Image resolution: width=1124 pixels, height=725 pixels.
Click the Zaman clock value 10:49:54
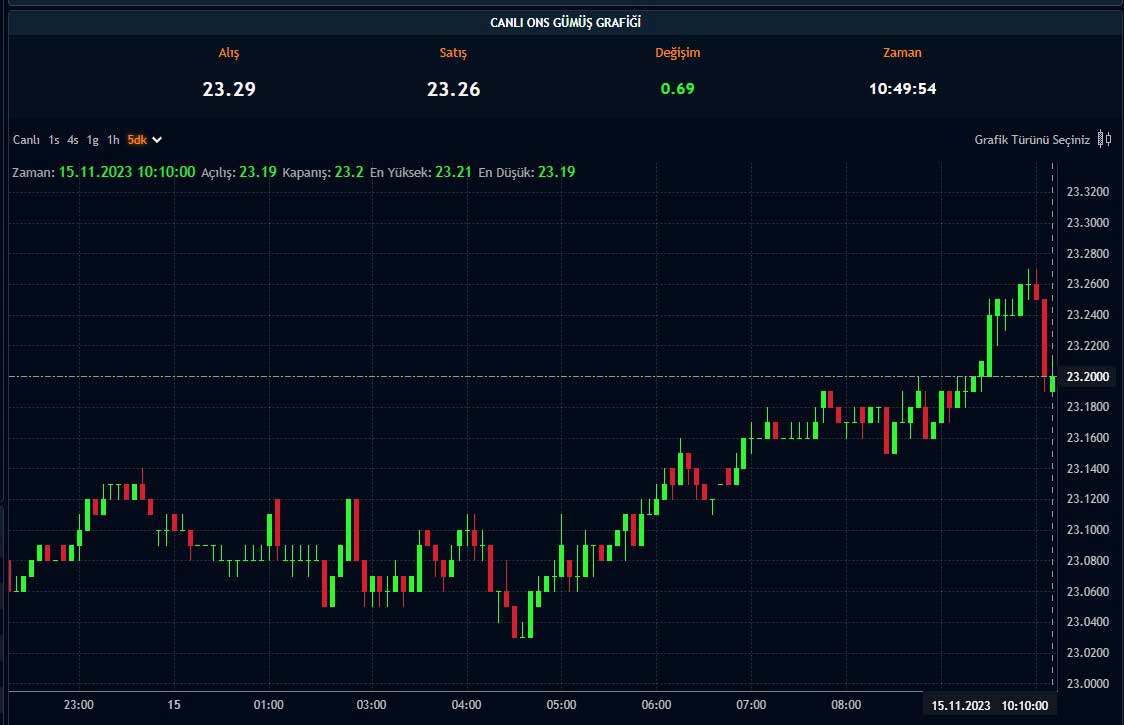(902, 89)
